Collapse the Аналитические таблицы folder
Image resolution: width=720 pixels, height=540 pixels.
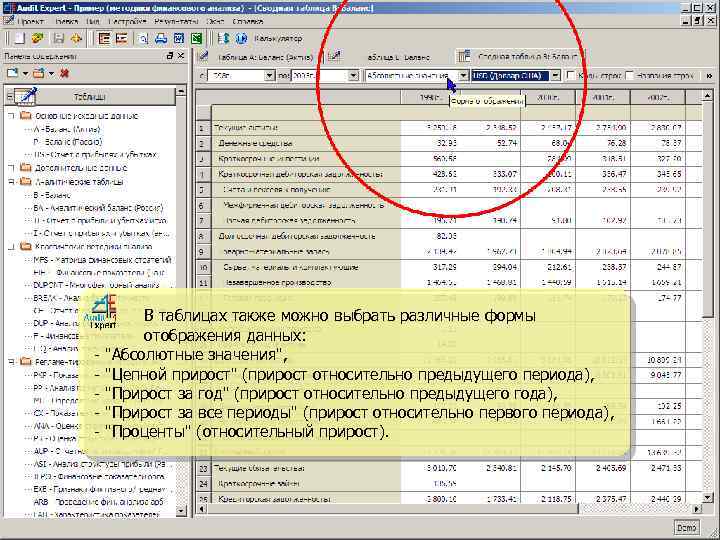coord(11,182)
